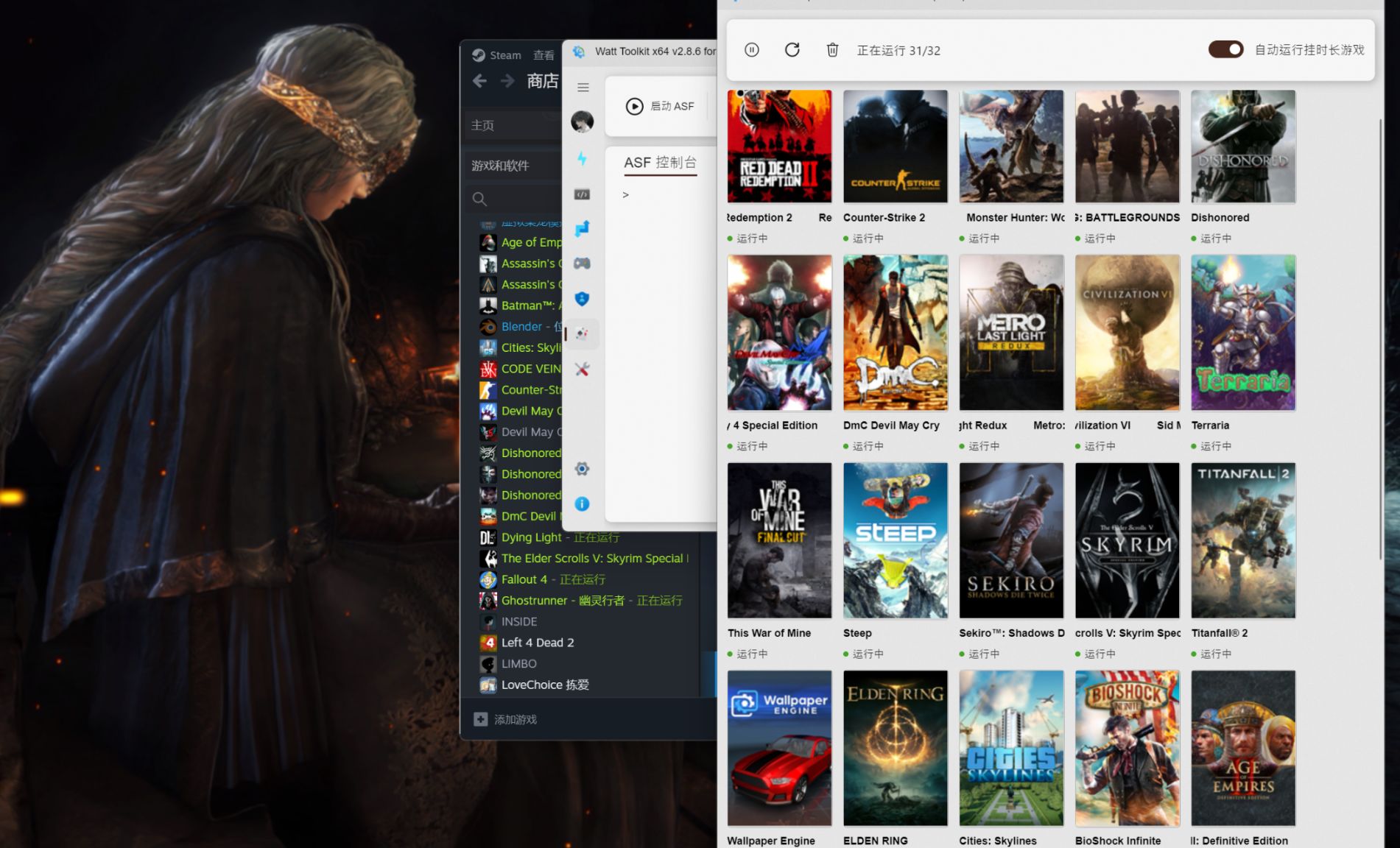This screenshot has width=1400, height=848.
Task: Open the 查看 menu in Steam
Action: pos(544,55)
